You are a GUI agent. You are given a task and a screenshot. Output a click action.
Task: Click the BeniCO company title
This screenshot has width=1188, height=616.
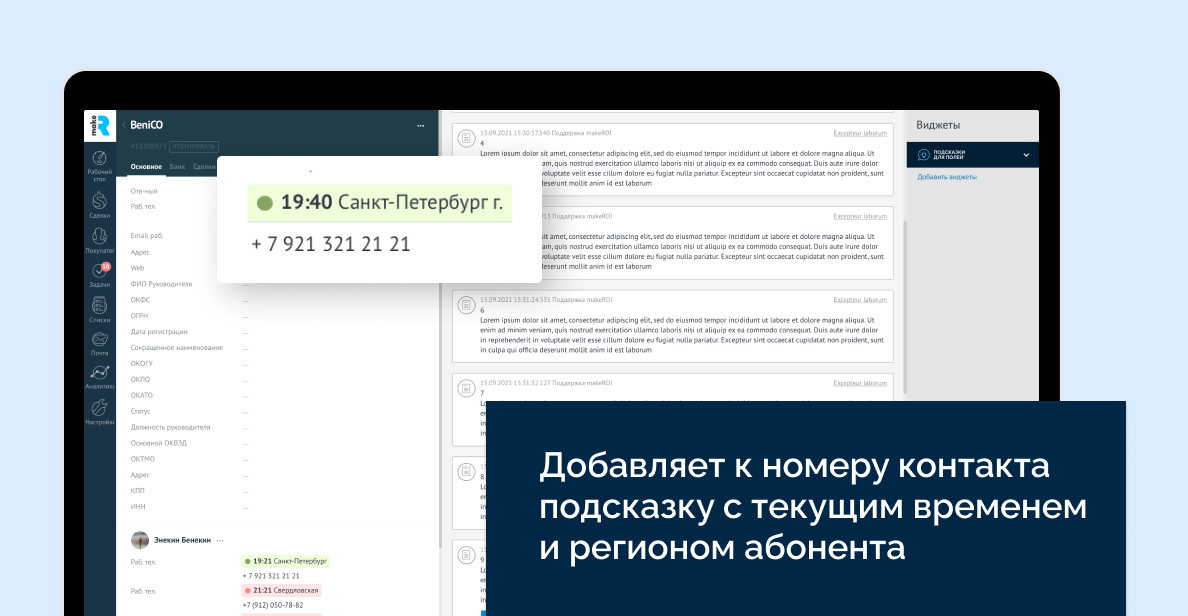[x=146, y=125]
